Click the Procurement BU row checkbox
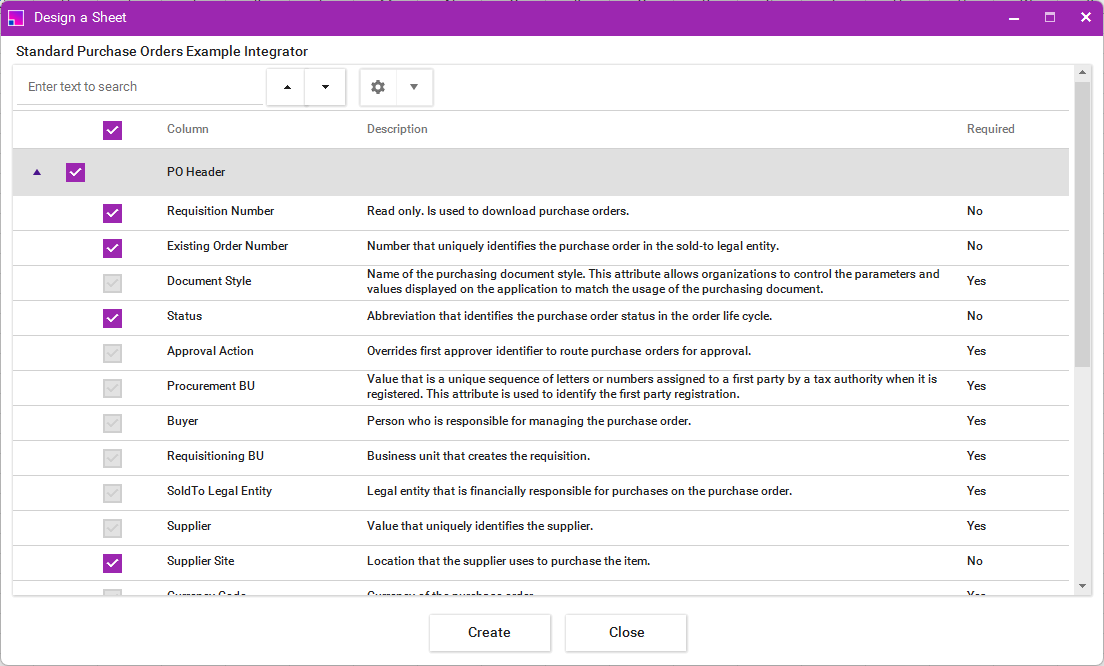 (112, 388)
